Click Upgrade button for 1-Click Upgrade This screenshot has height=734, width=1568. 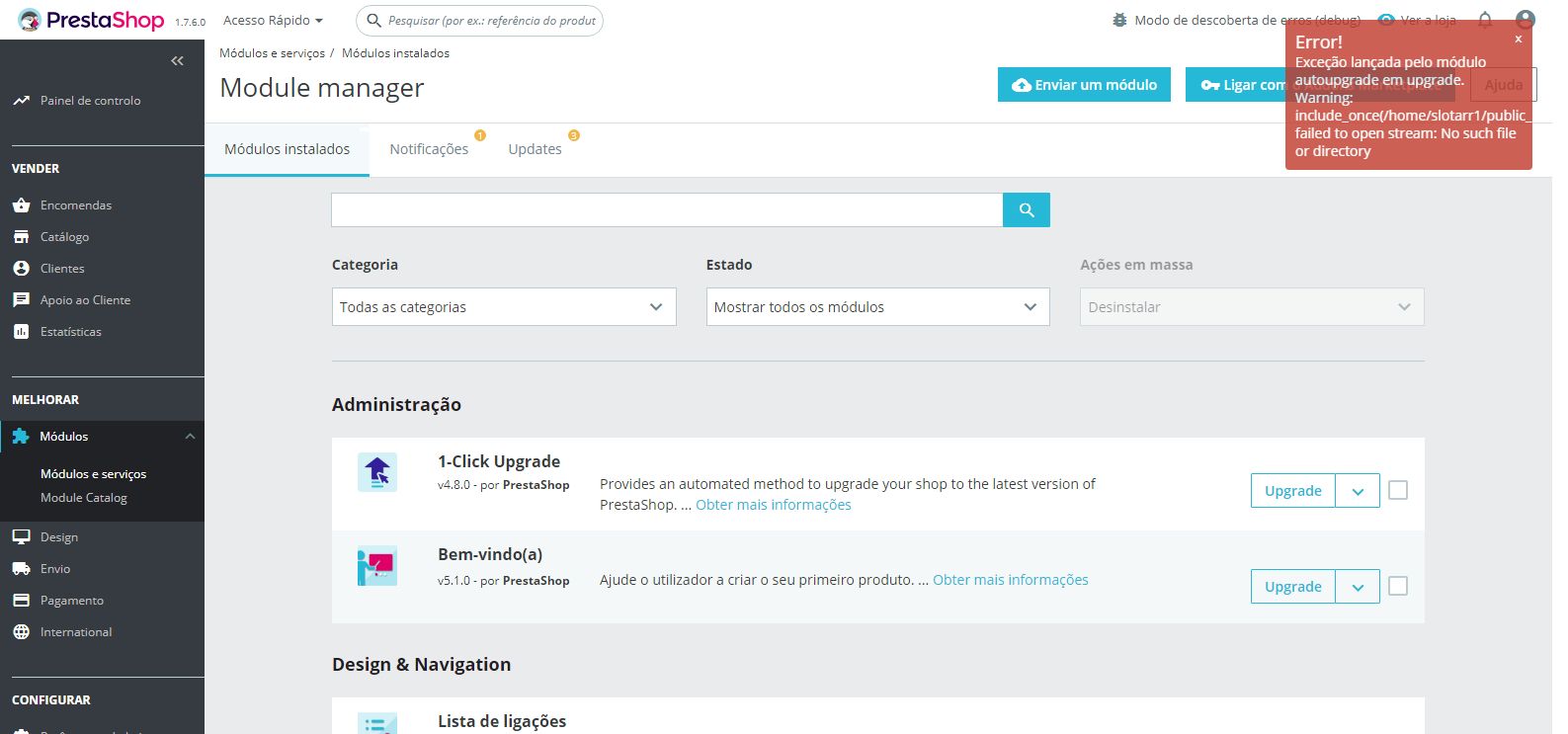(1293, 491)
